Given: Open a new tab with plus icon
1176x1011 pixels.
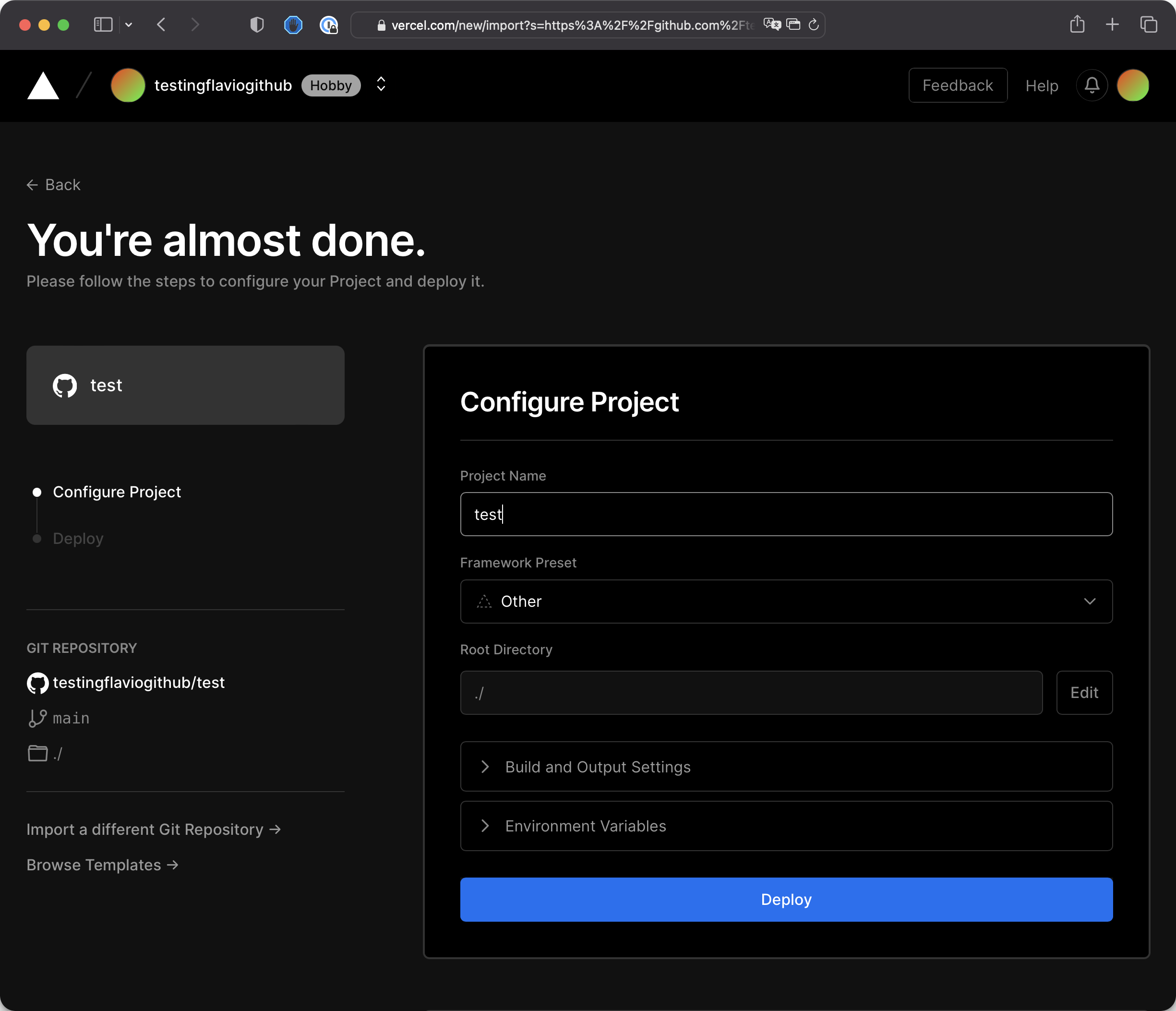Looking at the screenshot, I should (x=1112, y=24).
